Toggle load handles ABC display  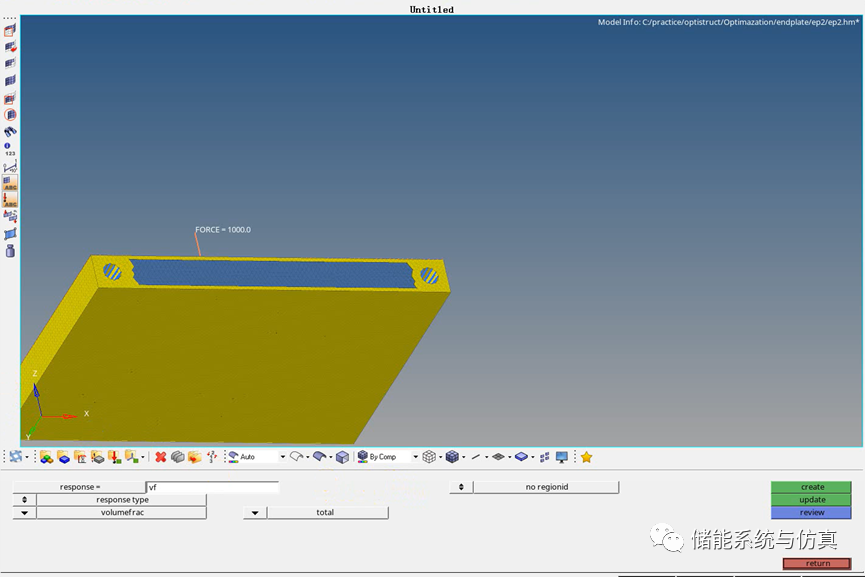click(x=10, y=199)
